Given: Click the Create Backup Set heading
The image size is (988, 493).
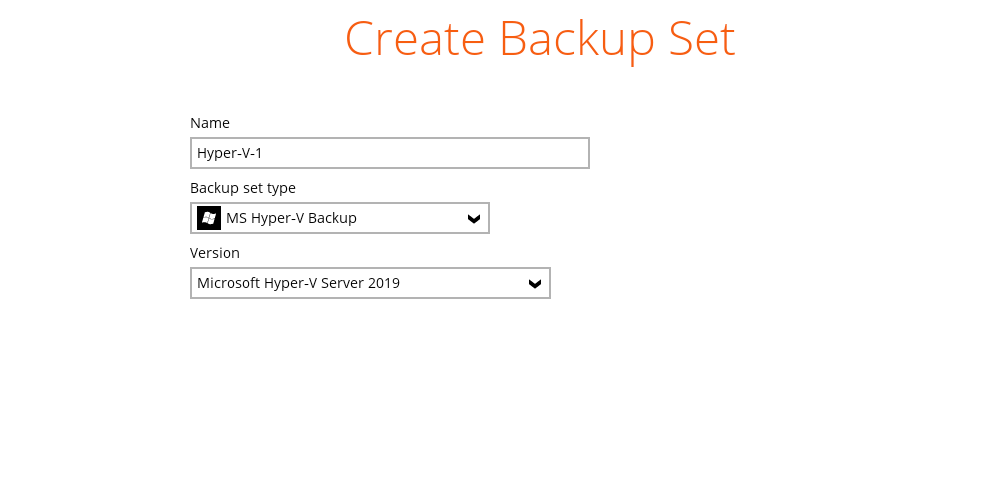Looking at the screenshot, I should 540,39.
